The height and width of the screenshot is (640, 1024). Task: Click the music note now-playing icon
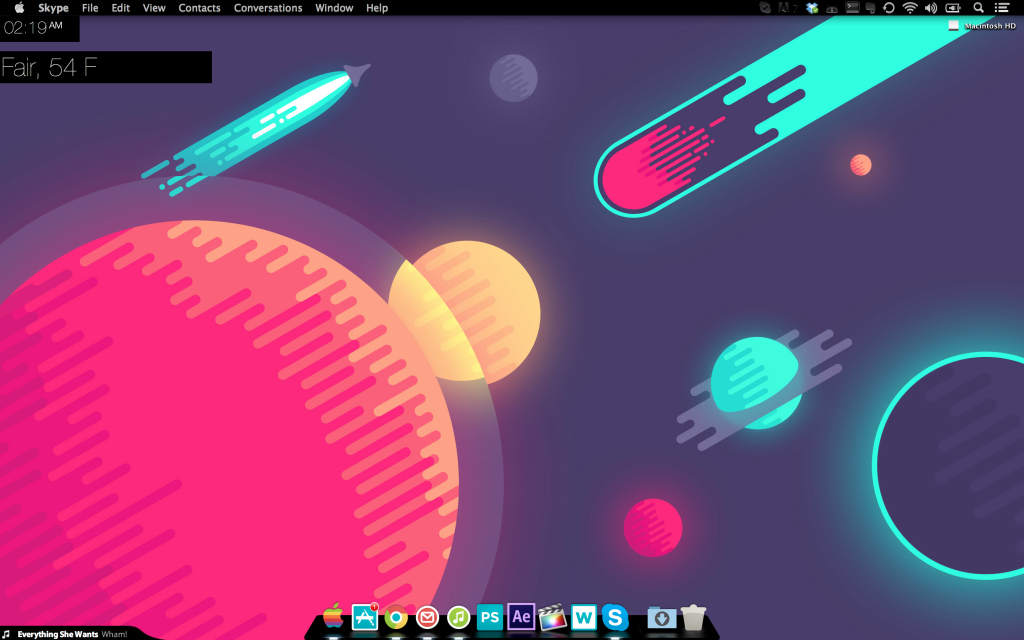[7, 633]
